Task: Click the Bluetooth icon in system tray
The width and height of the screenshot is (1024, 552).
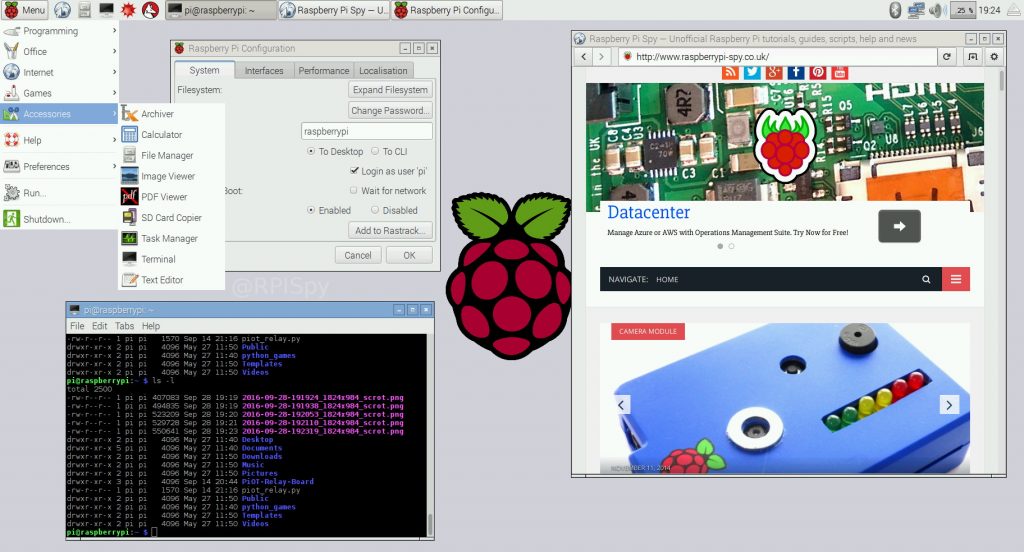Action: (895, 10)
